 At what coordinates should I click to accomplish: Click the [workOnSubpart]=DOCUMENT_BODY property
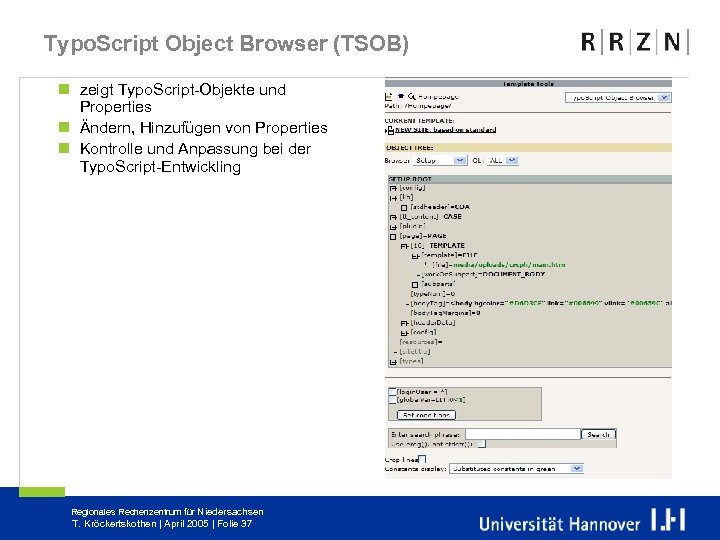483,275
